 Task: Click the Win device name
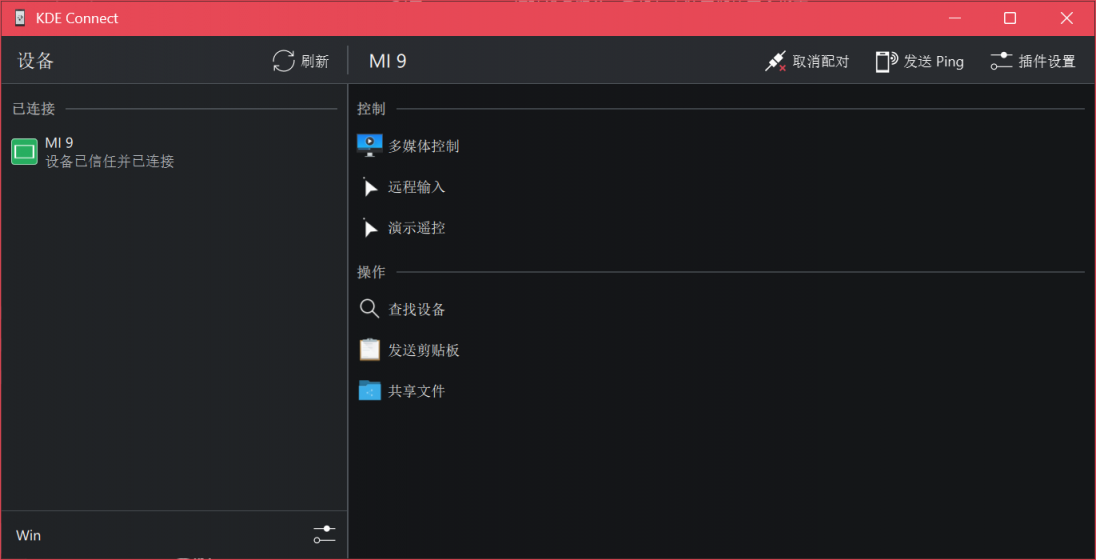pos(29,536)
